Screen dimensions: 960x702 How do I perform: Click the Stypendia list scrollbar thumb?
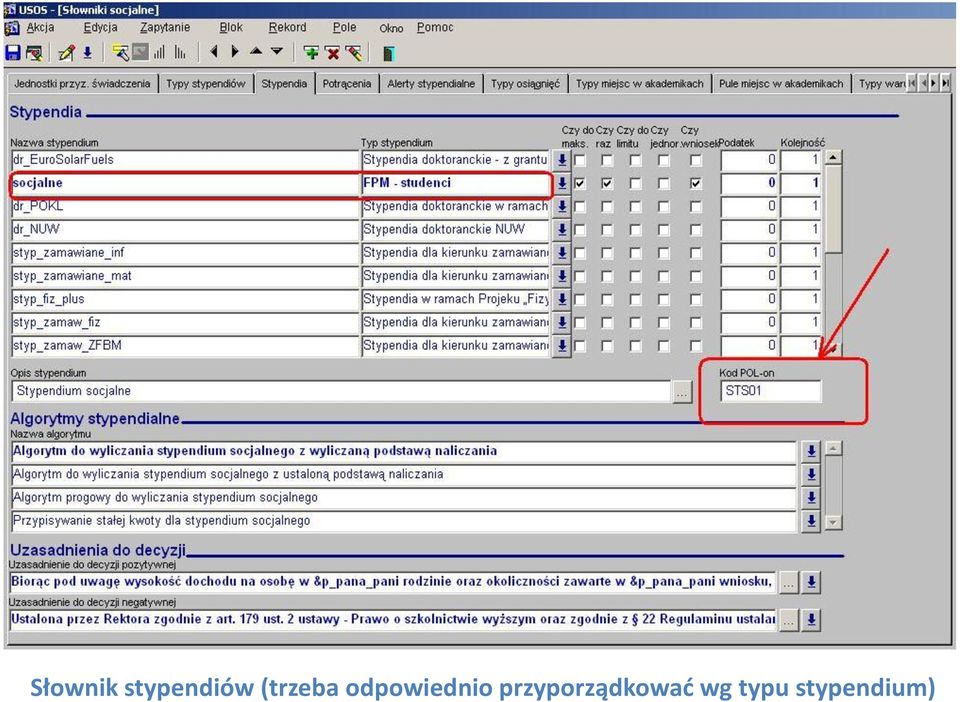[833, 208]
